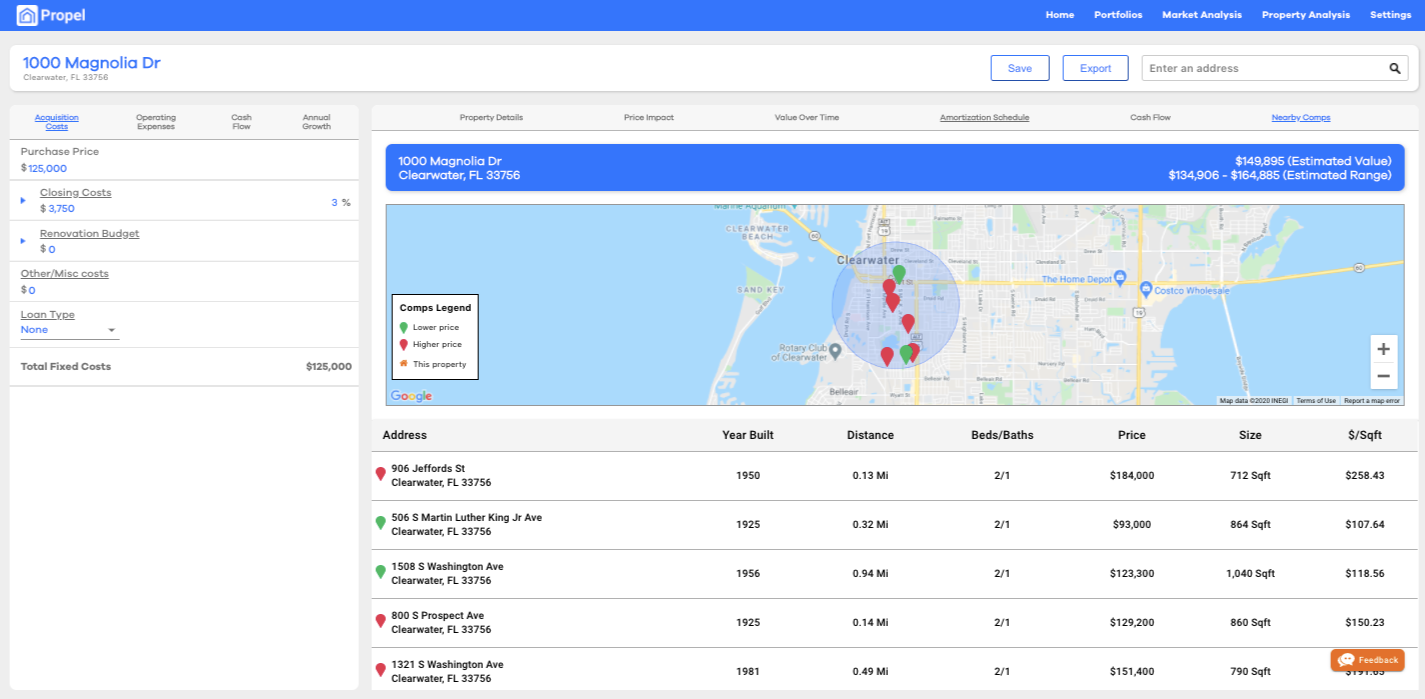Viewport: 1425px width, 699px height.
Task: Switch to Annual Growth tab
Action: point(316,122)
